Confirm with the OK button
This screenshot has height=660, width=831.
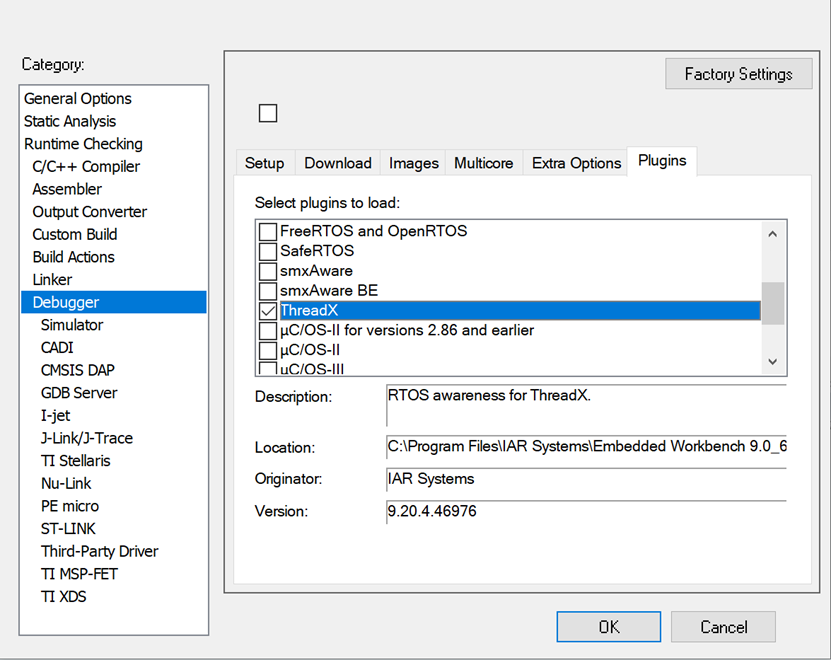608,627
